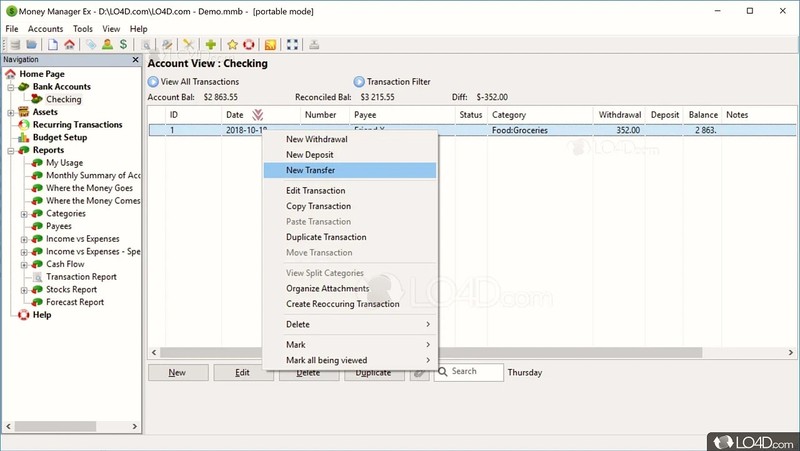Expand the Assets tree node
800x451 pixels.
(11, 113)
